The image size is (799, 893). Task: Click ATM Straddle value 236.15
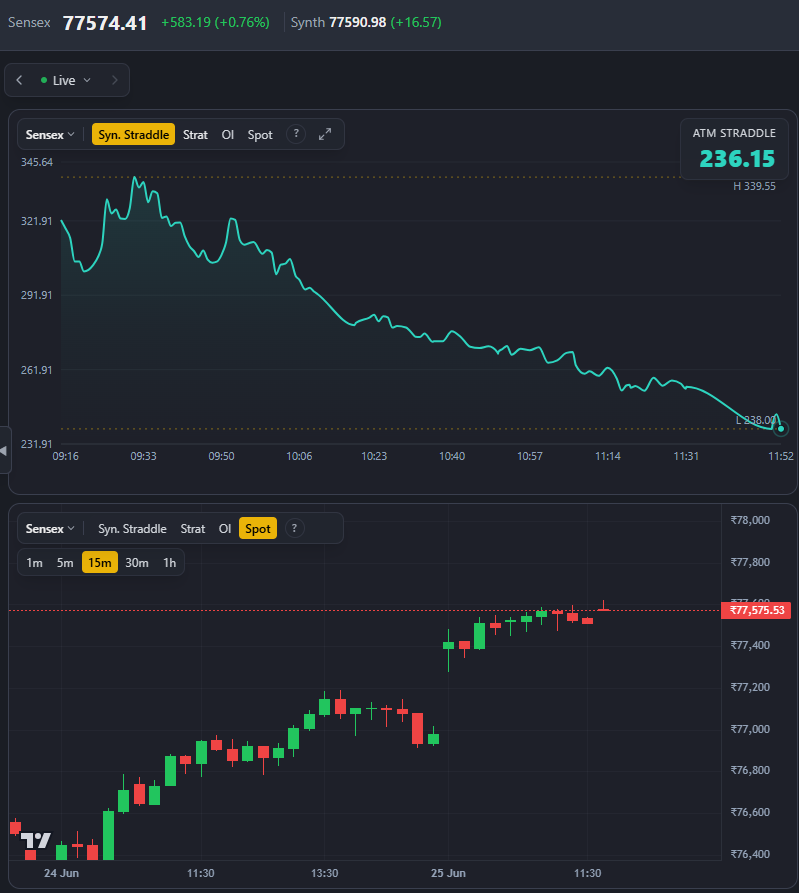tap(737, 159)
